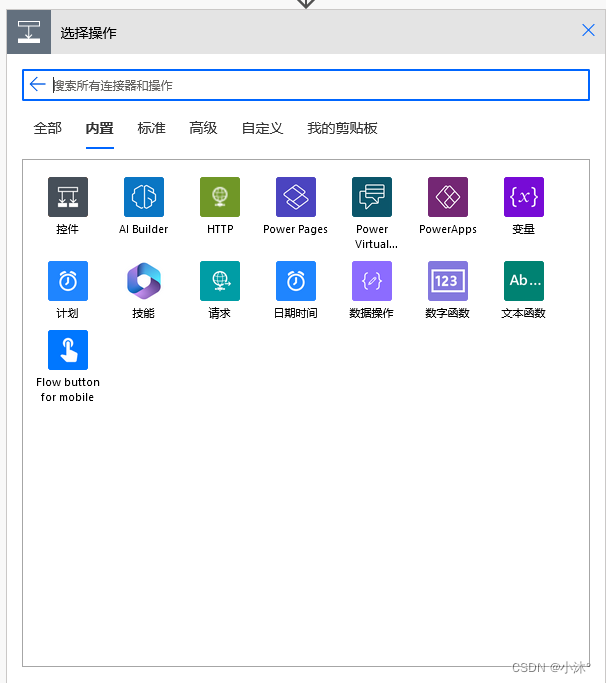Select the Power Virtual... connector

coord(372,197)
